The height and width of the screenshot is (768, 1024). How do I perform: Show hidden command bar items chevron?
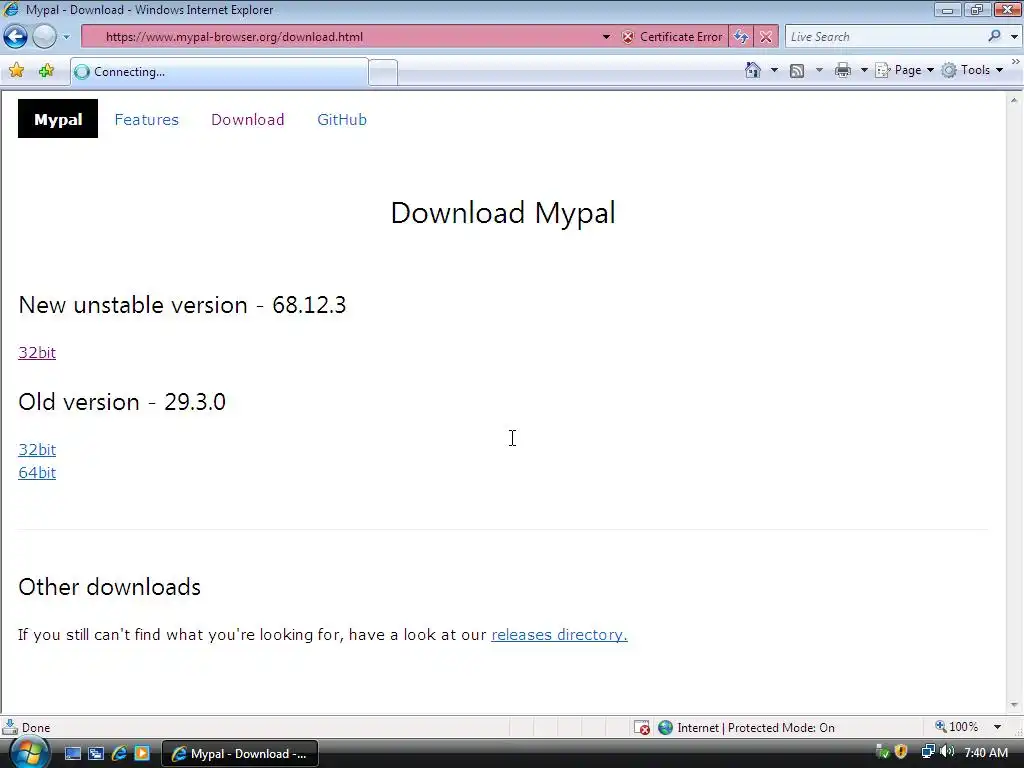(1016, 61)
